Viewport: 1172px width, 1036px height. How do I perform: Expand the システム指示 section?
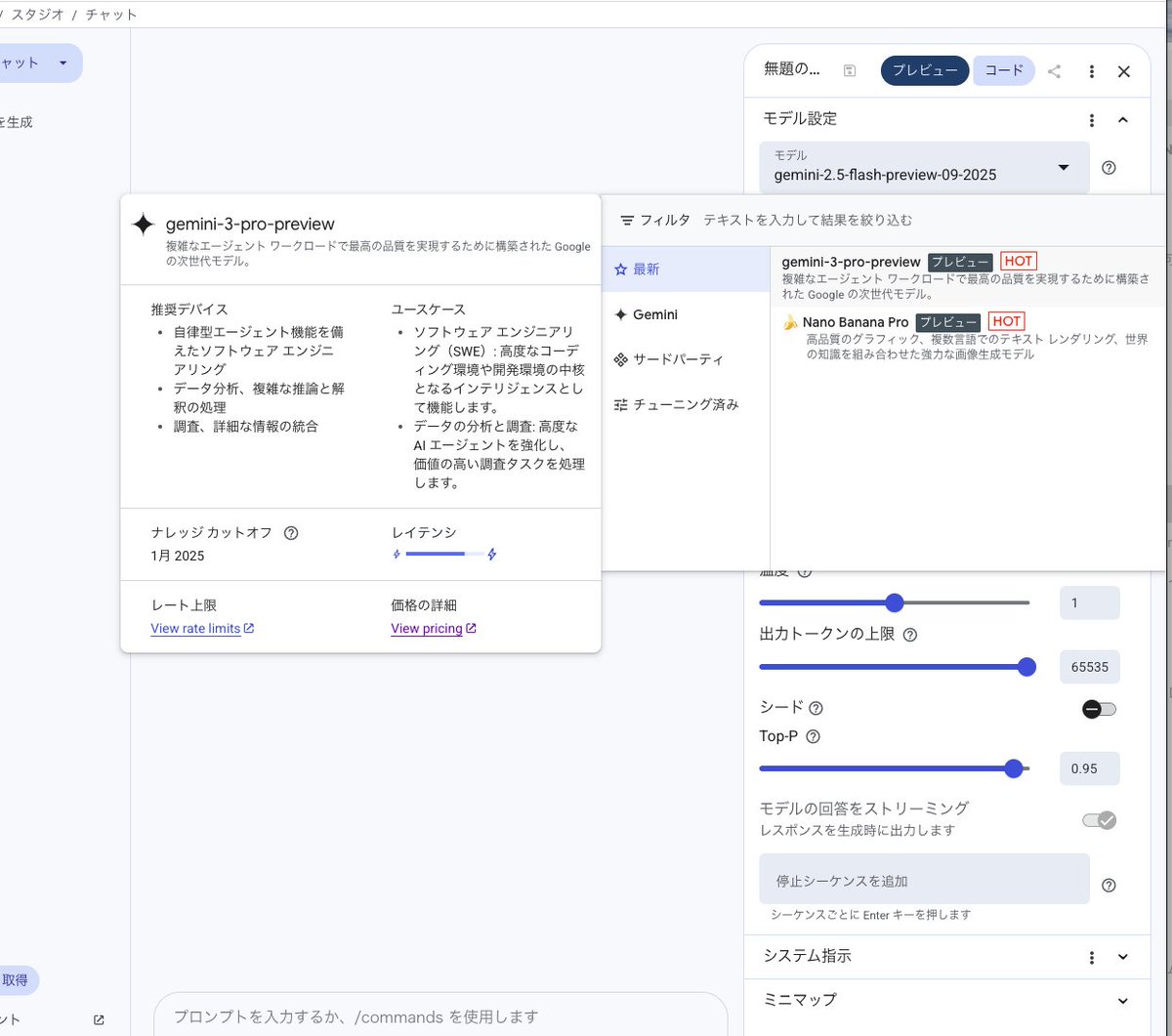[1123, 958]
